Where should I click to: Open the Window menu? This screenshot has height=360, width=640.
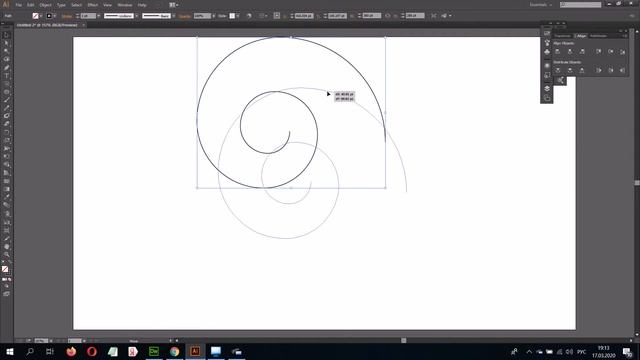pyautogui.click(x=125, y=5)
